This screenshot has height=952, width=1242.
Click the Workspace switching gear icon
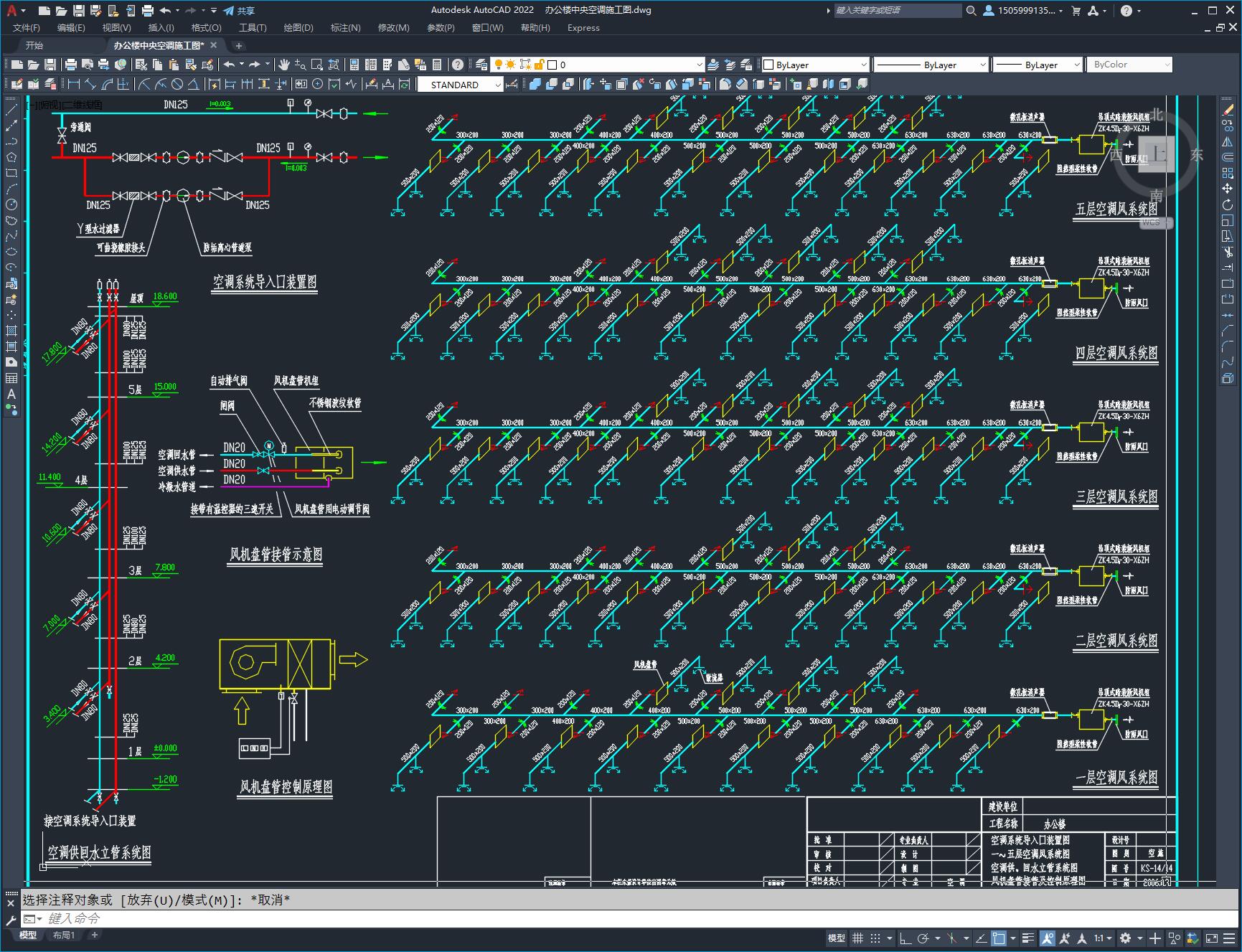tap(1125, 938)
